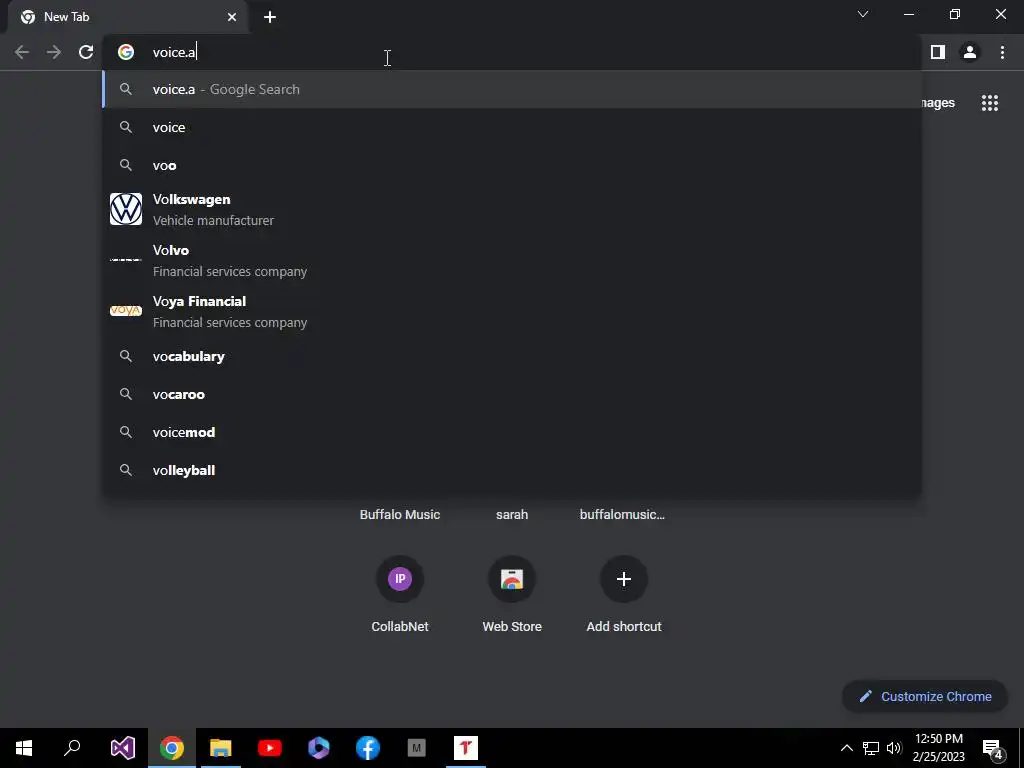1024x768 pixels.
Task: Open the gray M app in taskbar
Action: [x=417, y=748]
